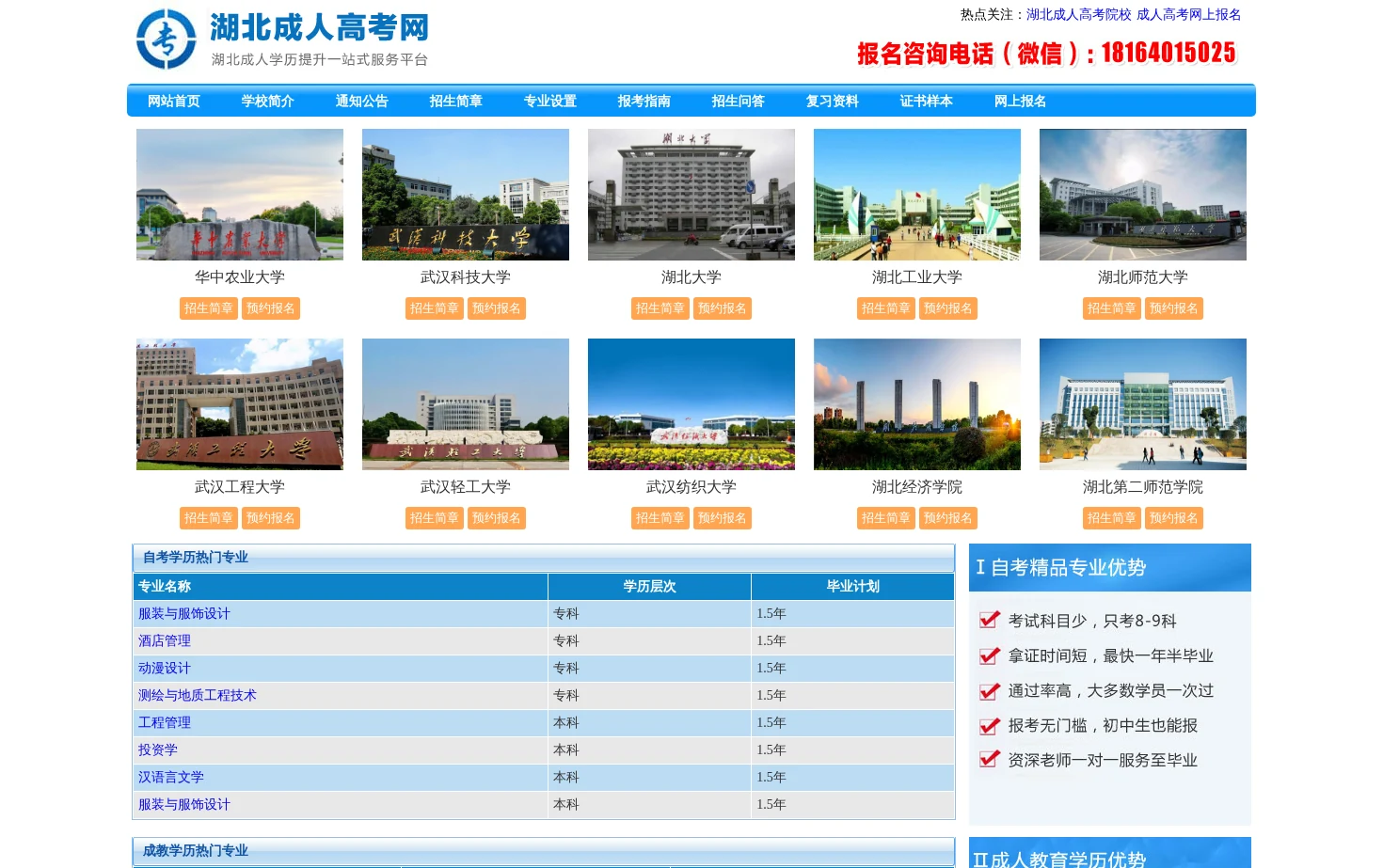Click the 华中农业大学 name text
Viewport: 1383px width, 868px height.
point(240,277)
